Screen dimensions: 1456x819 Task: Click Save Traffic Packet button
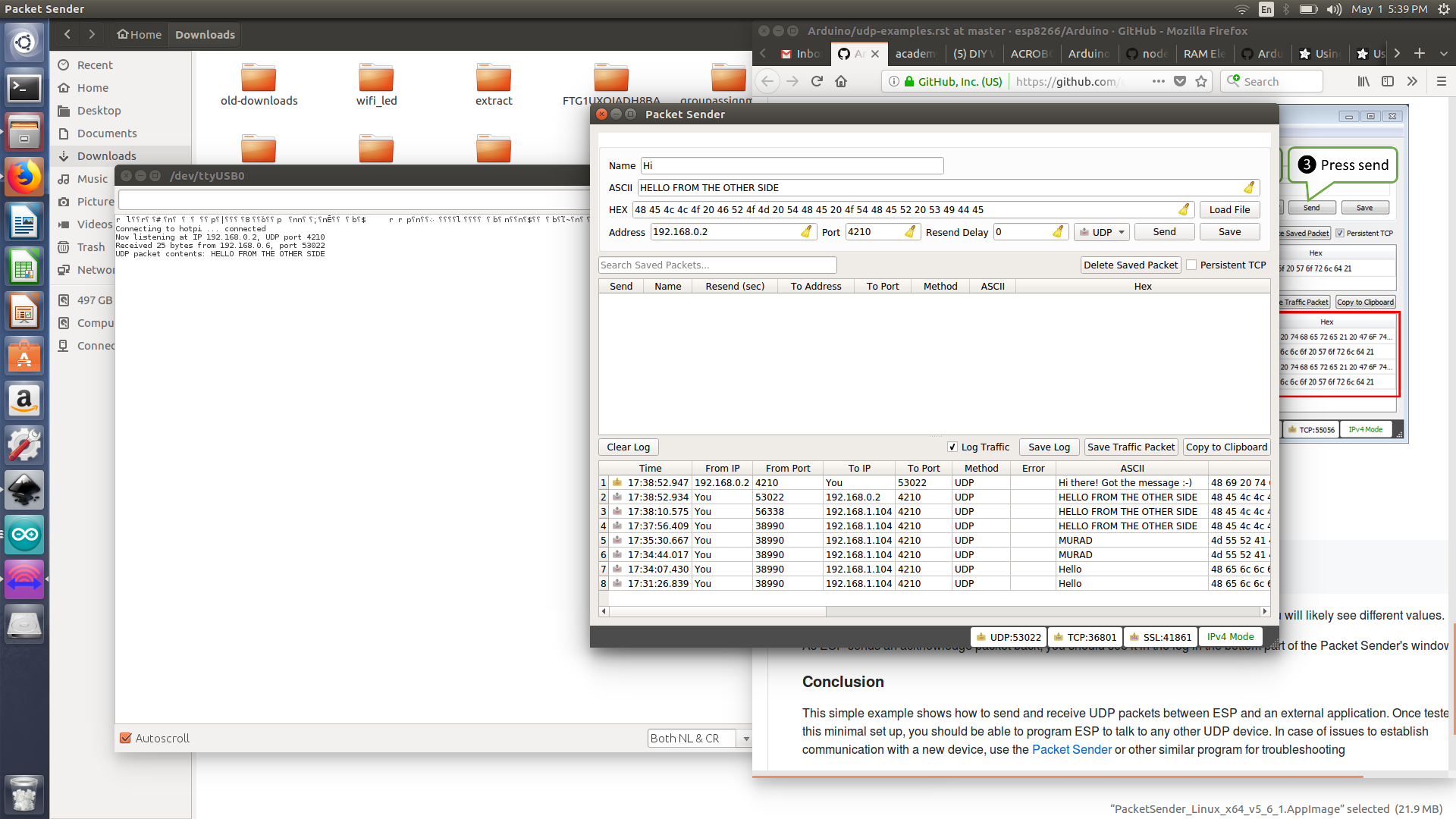pos(1131,447)
